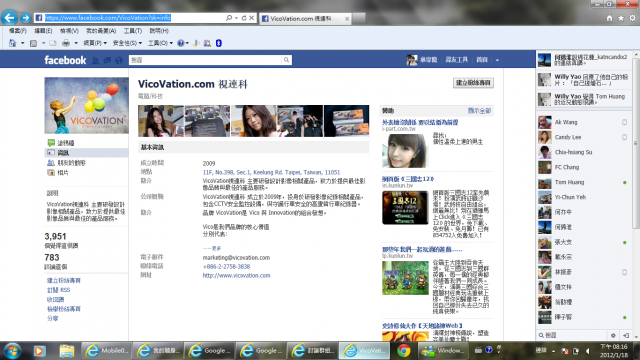Expand the 工具(O) command bar dropdown
This screenshot has height=360, width=640.
click(160, 43)
